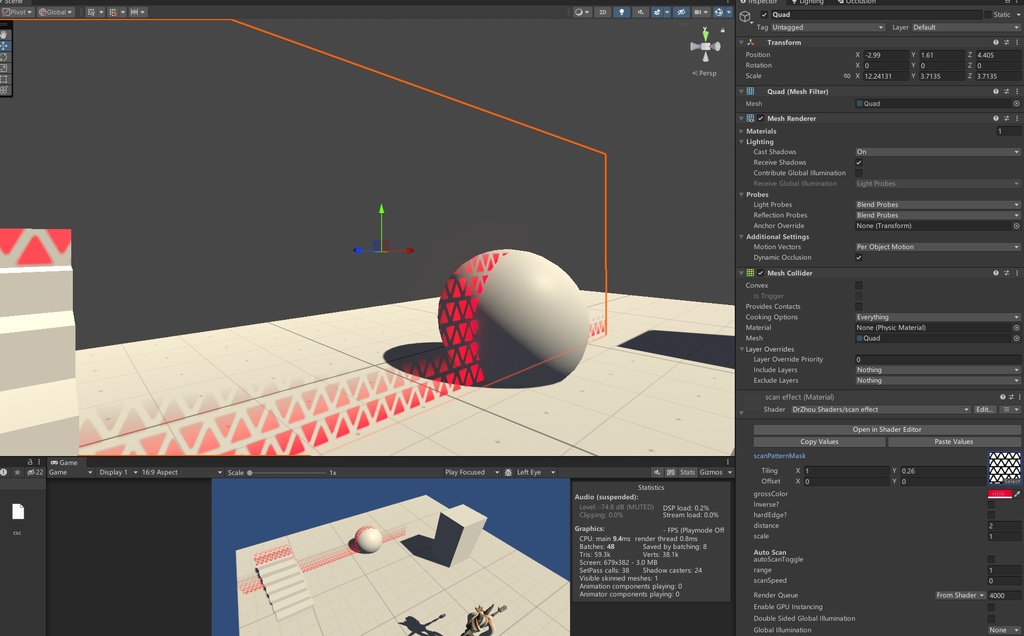Select the Rect transform tool
Image resolution: width=1024 pixels, height=636 pixels.
click(5, 79)
